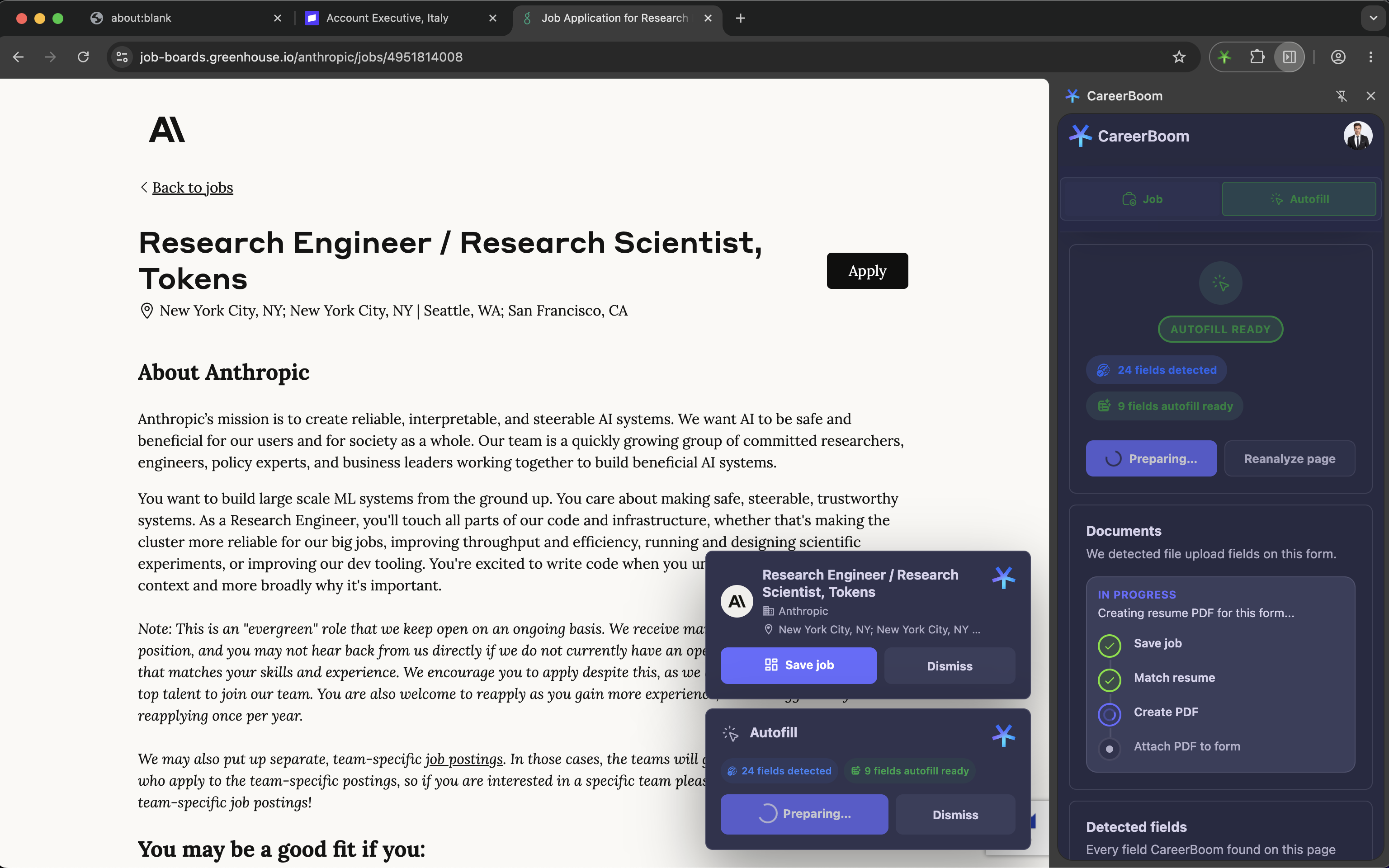
Task: Close the Job Application for Research tab
Action: 708,18
